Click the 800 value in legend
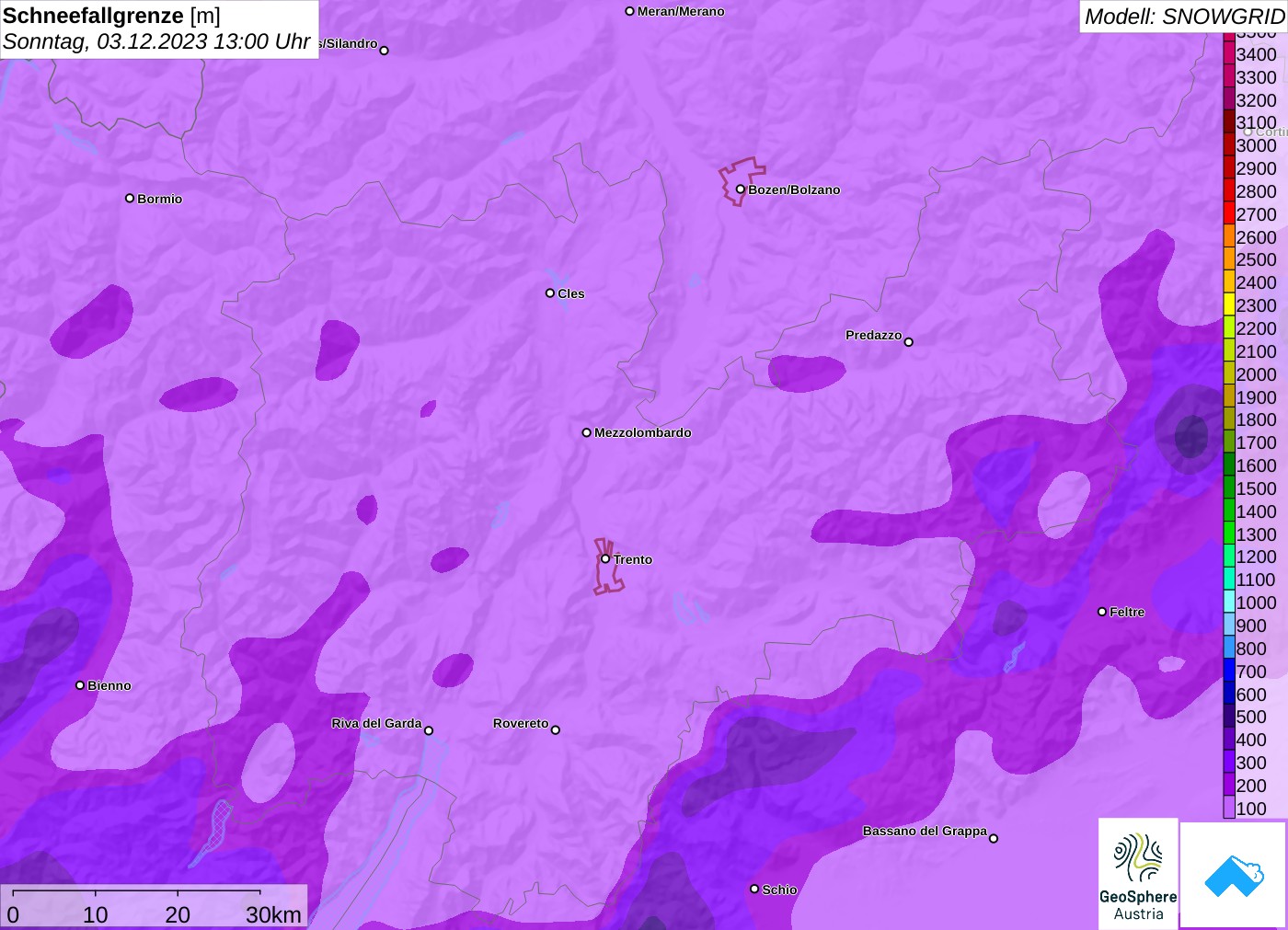 pos(1251,649)
